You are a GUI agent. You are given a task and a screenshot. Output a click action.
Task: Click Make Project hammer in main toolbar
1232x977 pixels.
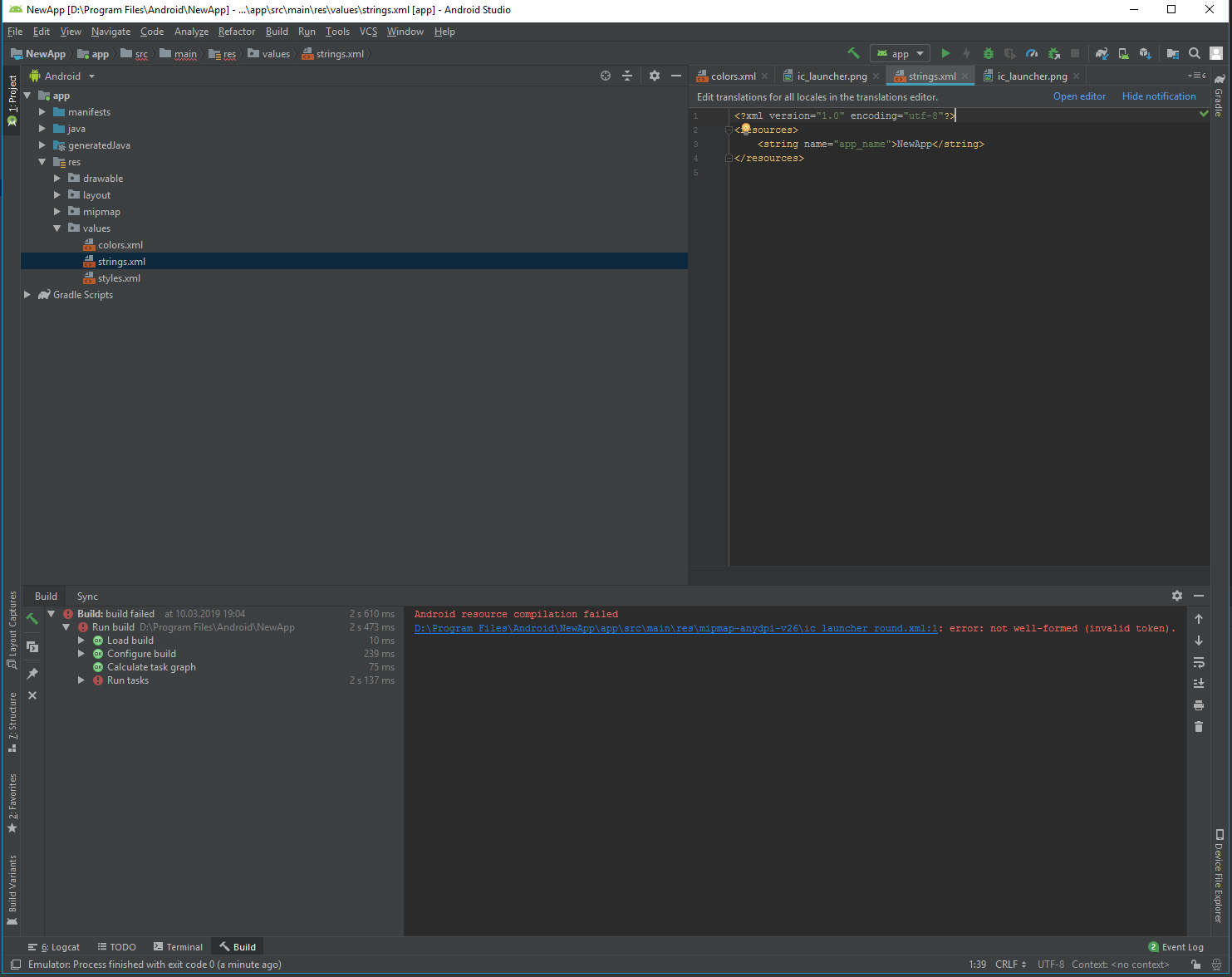pyautogui.click(x=853, y=53)
